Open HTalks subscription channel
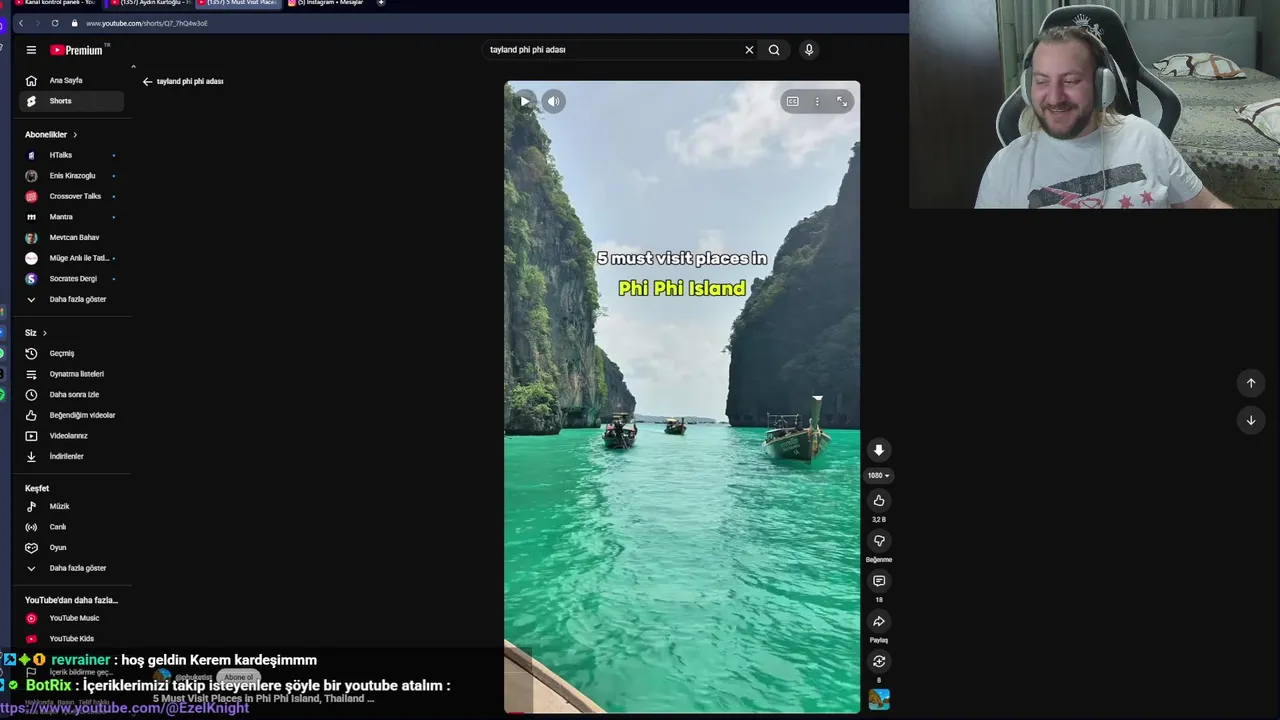 [72, 155]
